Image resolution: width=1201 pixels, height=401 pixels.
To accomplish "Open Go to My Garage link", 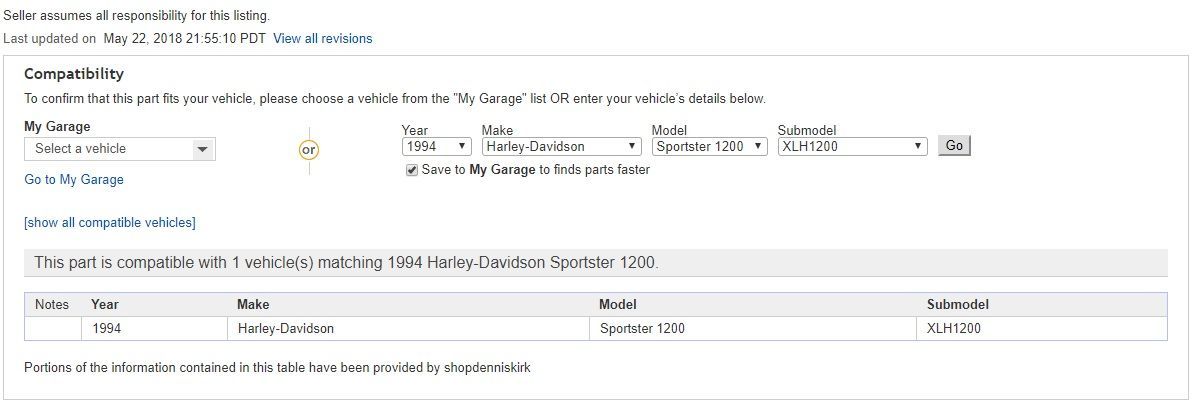I will coord(74,180).
